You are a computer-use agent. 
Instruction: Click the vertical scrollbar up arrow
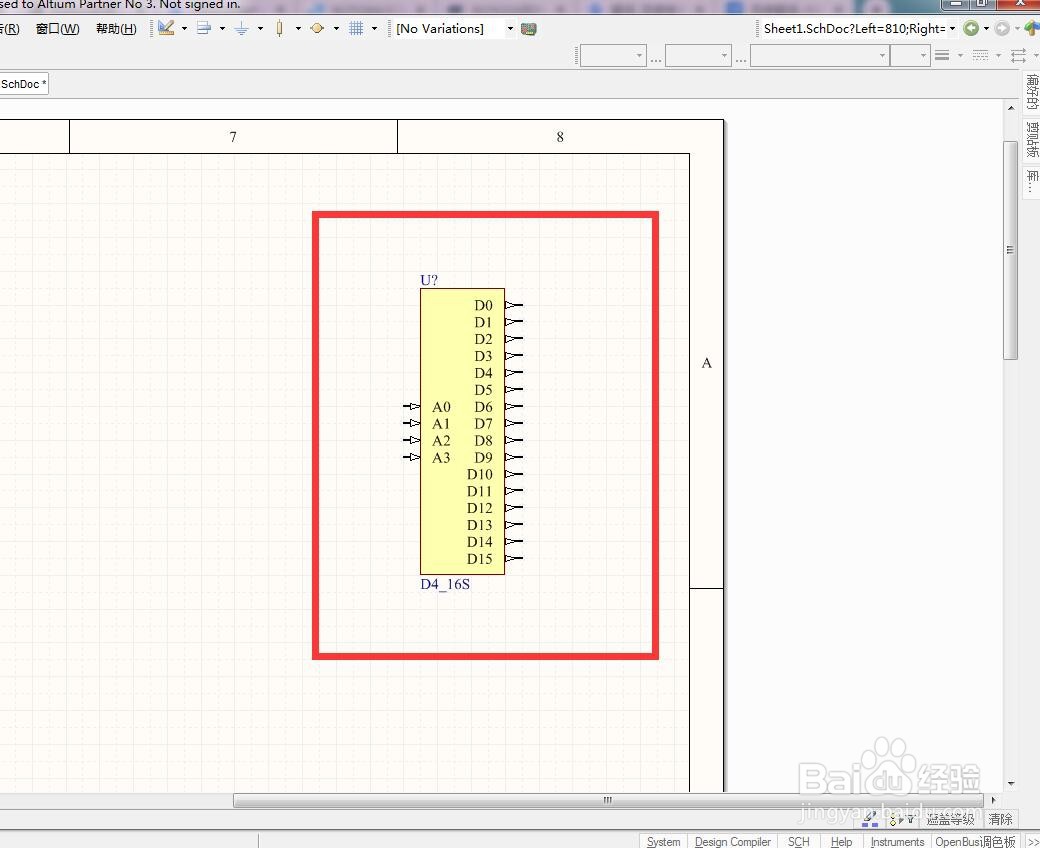tap(1011, 108)
